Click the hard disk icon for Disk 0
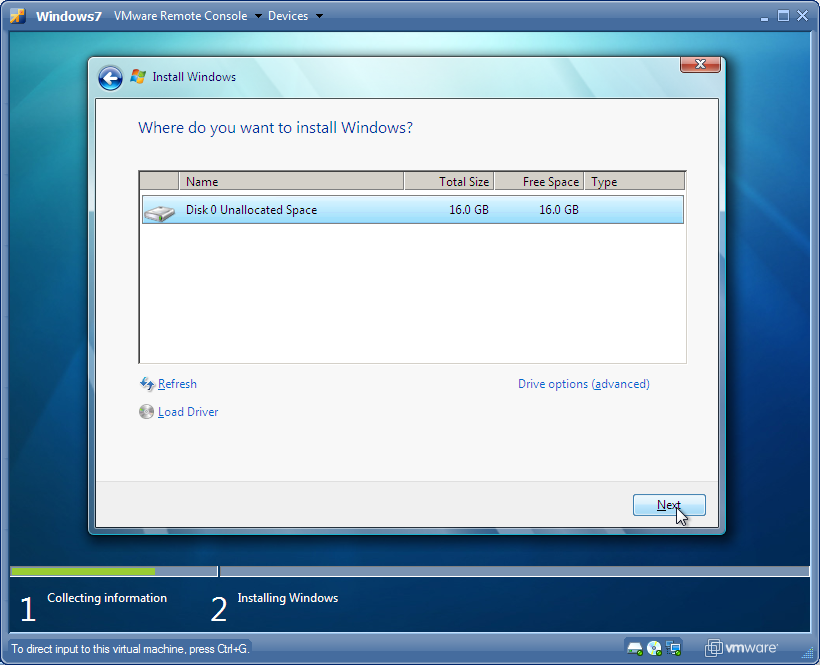Image resolution: width=820 pixels, height=665 pixels. point(160,212)
